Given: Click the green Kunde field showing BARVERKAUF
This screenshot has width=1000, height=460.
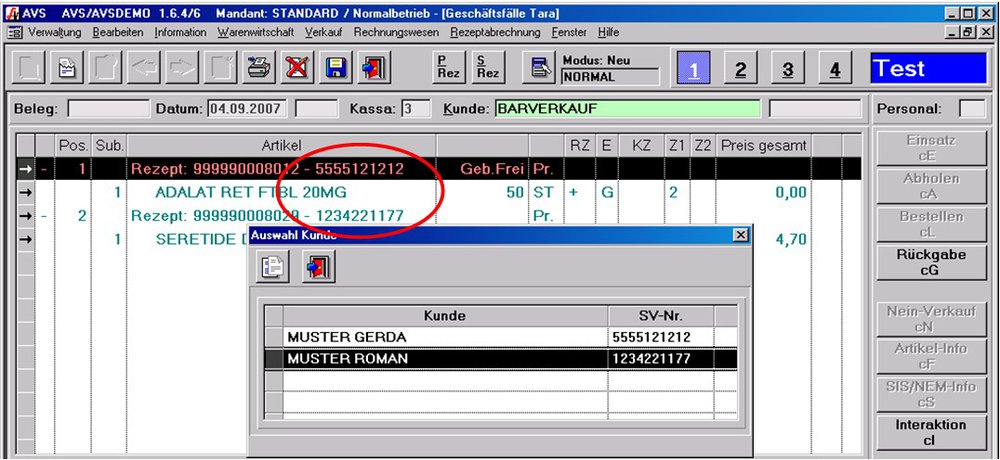Looking at the screenshot, I should coord(627,108).
